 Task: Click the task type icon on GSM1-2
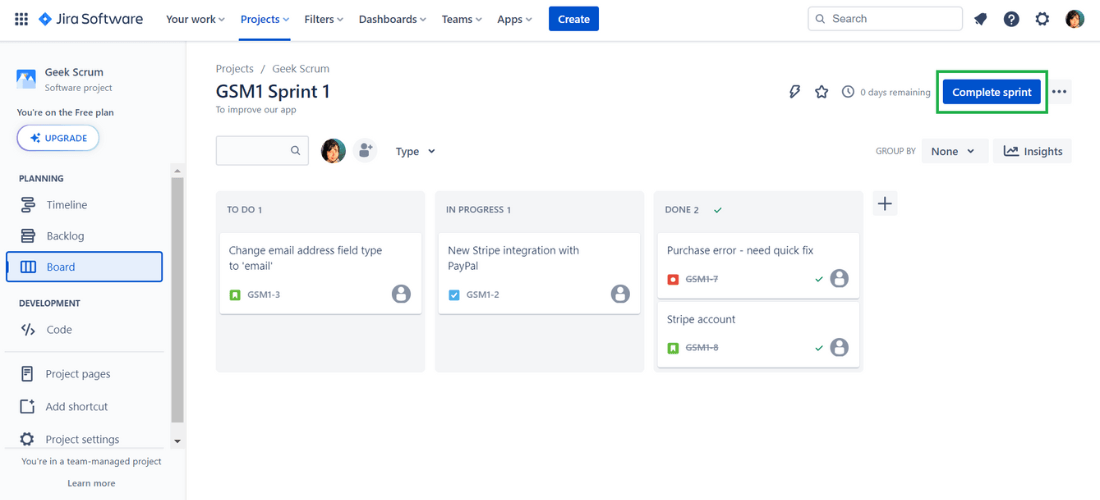(x=454, y=295)
